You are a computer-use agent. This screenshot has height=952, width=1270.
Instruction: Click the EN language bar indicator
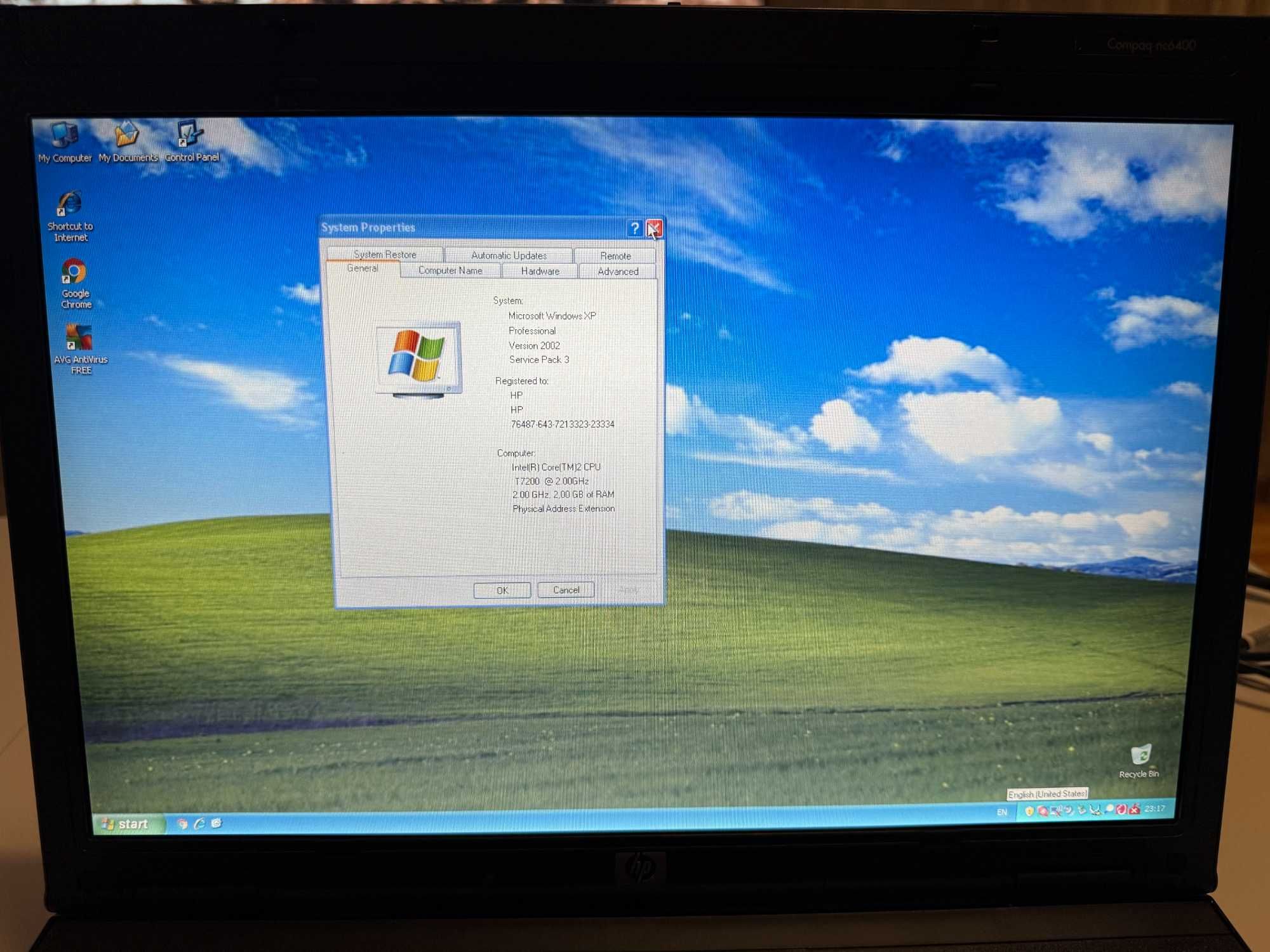pyautogui.click(x=1002, y=812)
